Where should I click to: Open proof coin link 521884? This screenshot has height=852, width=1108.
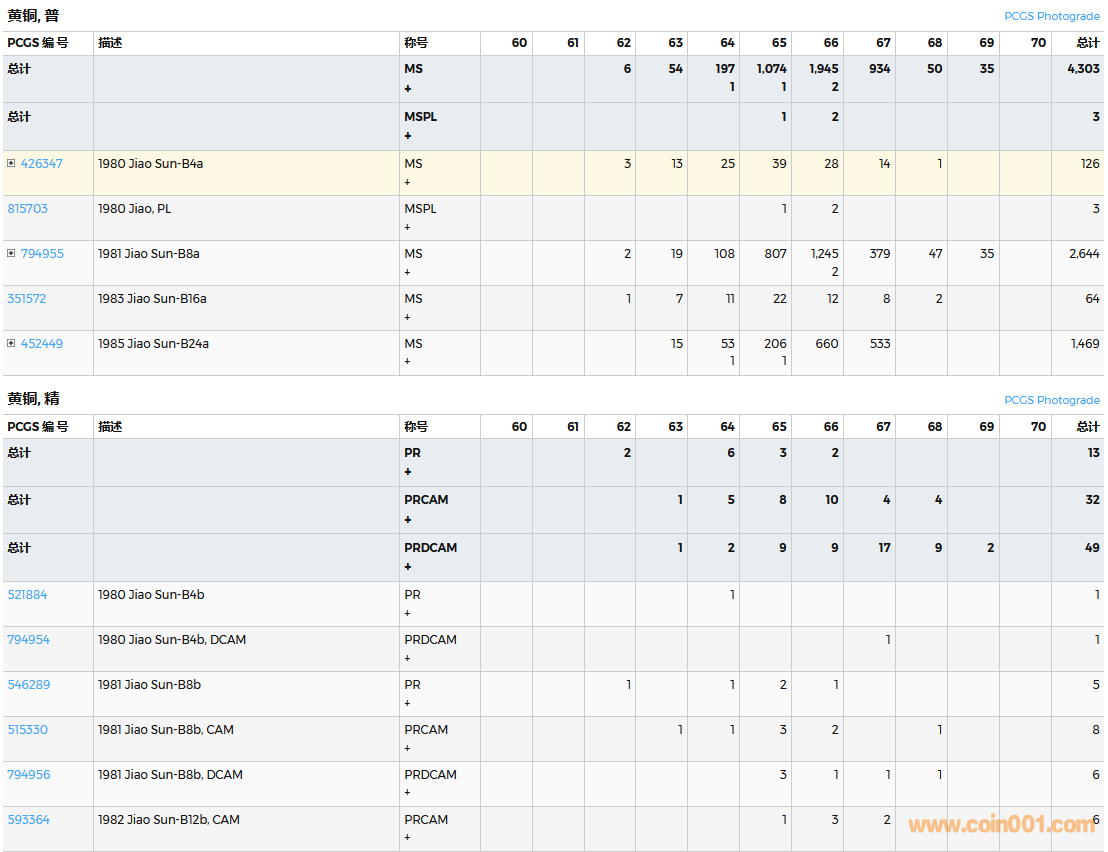[x=28, y=594]
